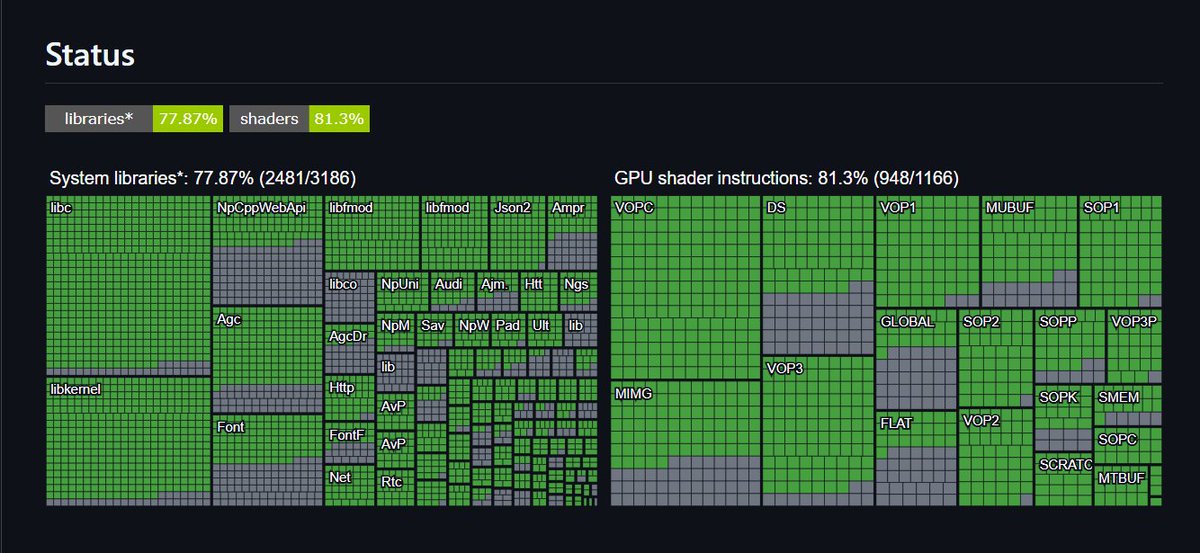The height and width of the screenshot is (553, 1200).
Task: Select the Sav library block
Action: (435, 331)
